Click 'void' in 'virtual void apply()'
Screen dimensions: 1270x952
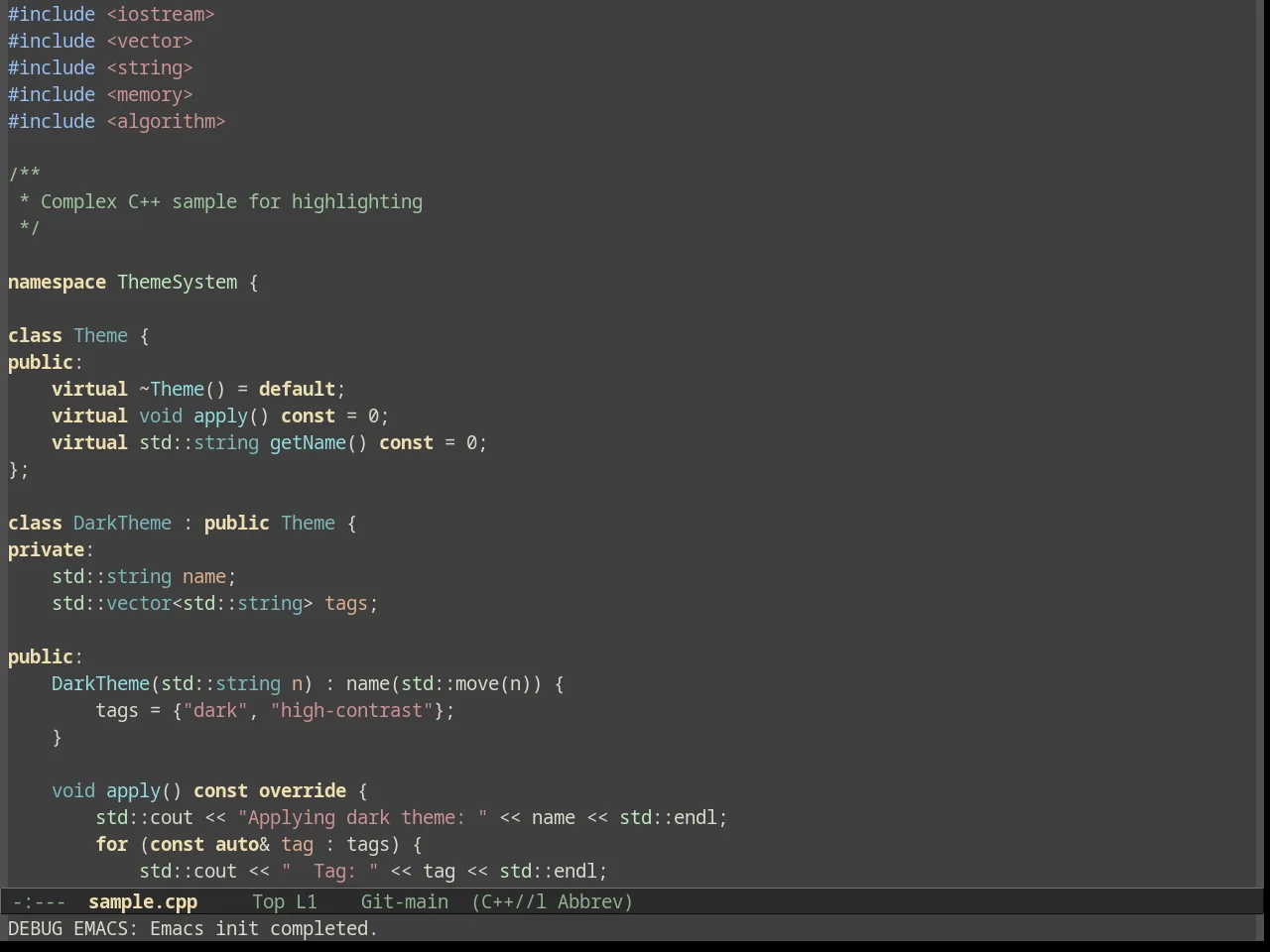tap(161, 416)
